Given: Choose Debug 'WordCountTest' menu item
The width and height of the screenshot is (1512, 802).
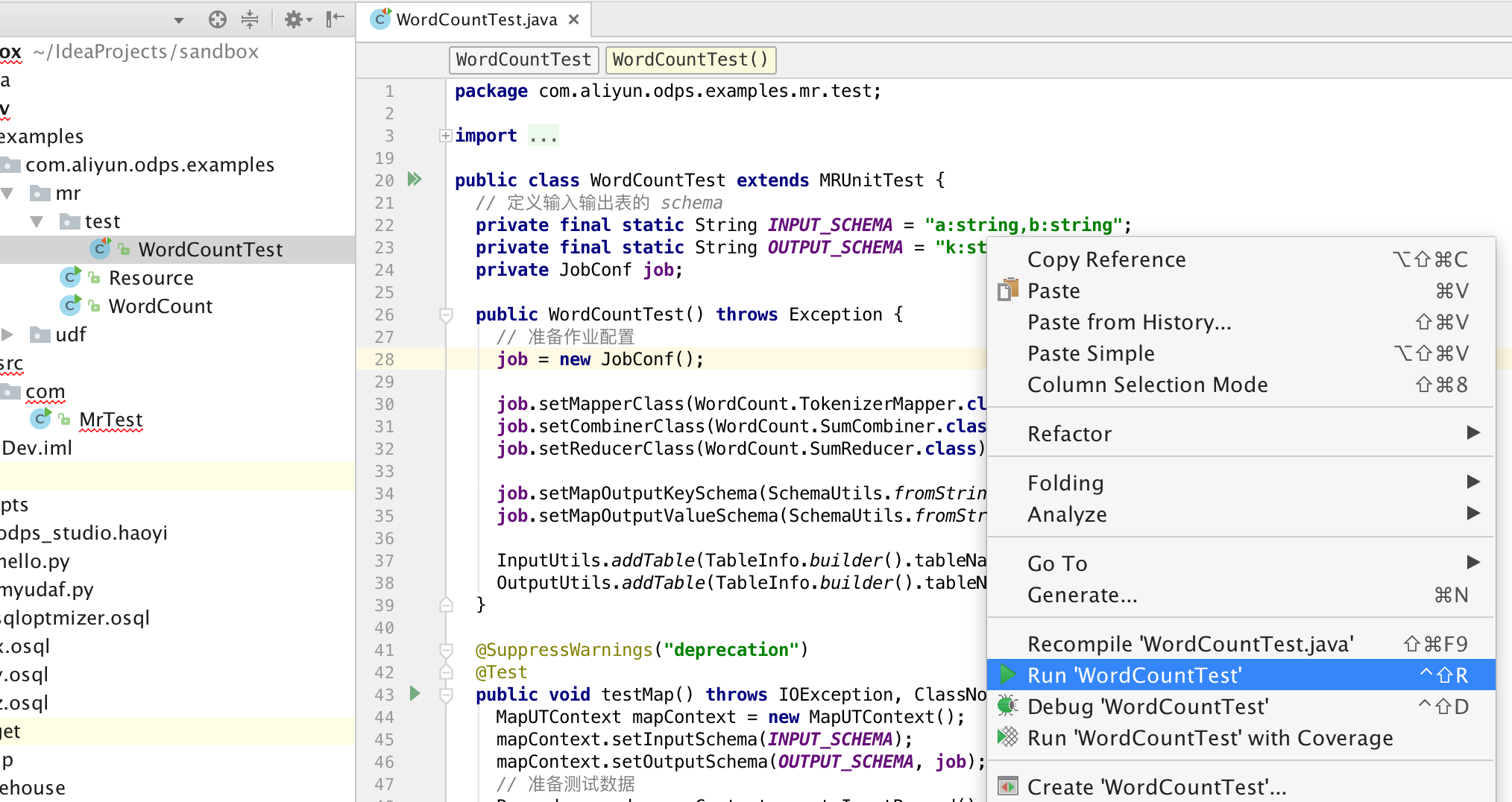Looking at the screenshot, I should [x=1241, y=707].
